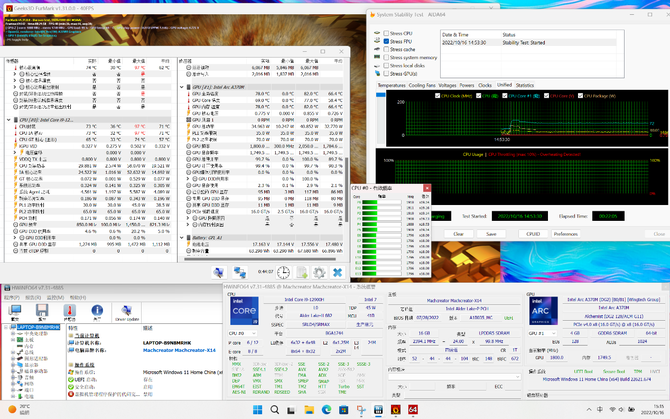Enable Stress local disks checkbox
This screenshot has width=670, height=419.
pyautogui.click(x=386, y=65)
